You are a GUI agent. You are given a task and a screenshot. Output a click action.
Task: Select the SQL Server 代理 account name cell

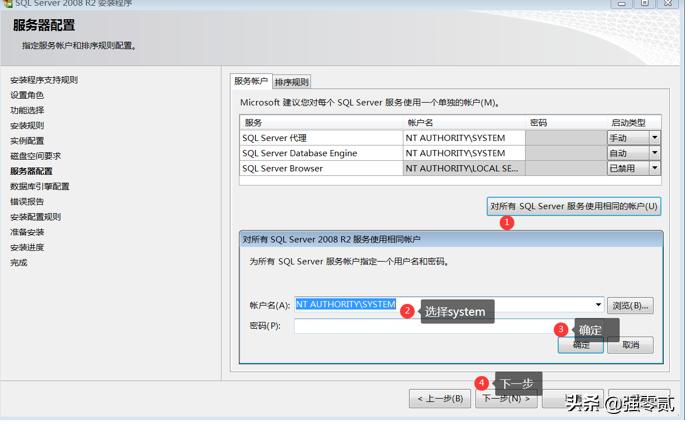[464, 138]
